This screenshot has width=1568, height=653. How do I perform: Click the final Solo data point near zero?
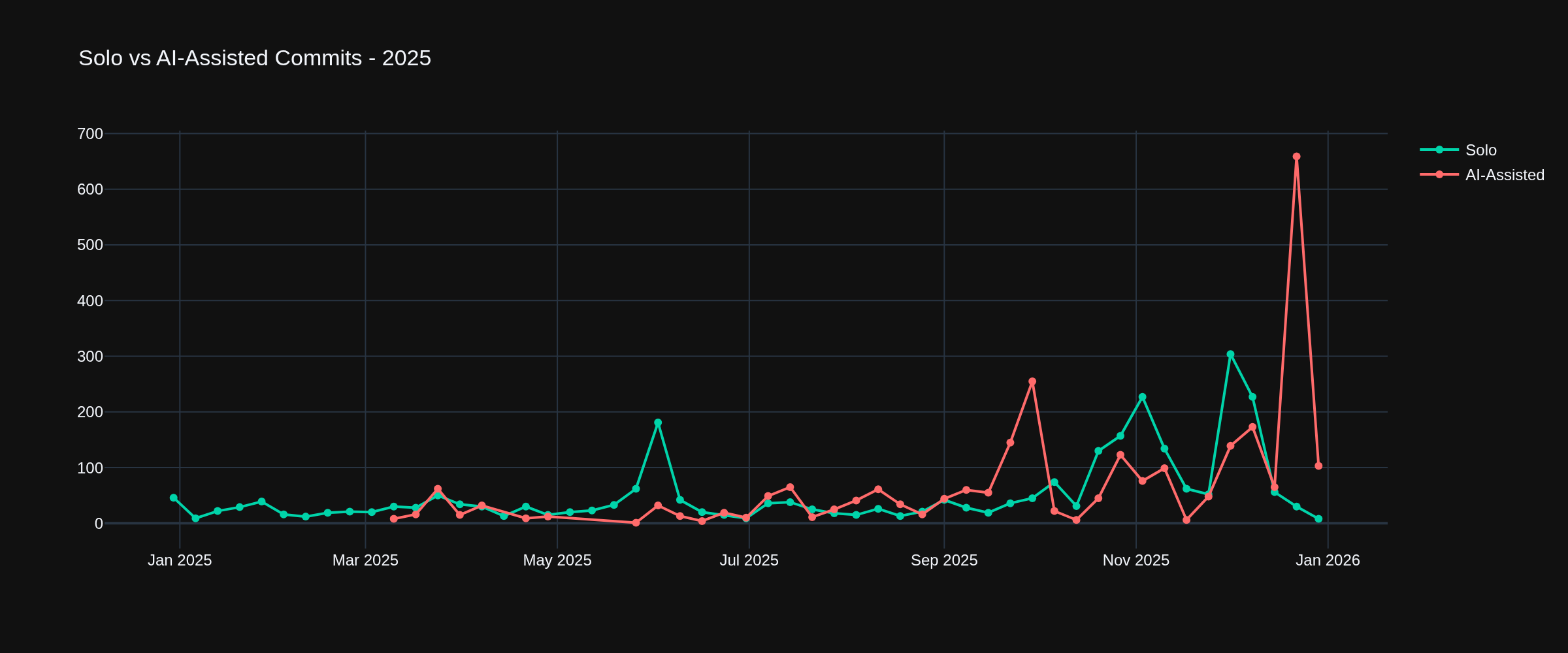[x=1318, y=519]
